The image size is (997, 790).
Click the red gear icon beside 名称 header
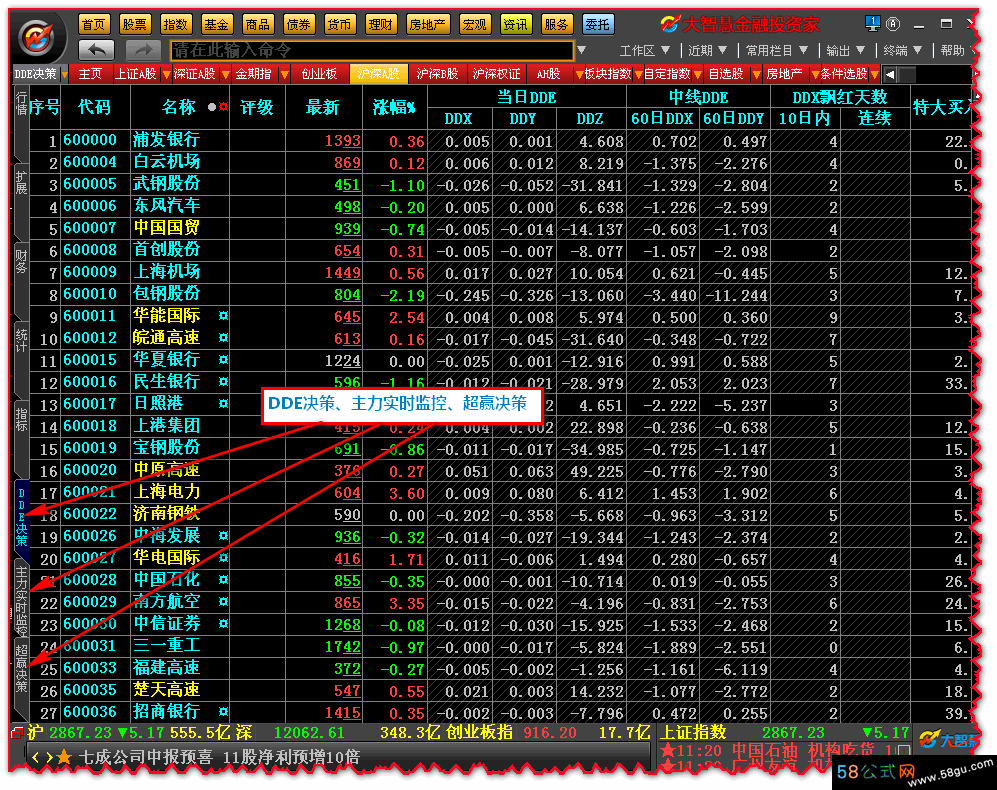coord(223,107)
